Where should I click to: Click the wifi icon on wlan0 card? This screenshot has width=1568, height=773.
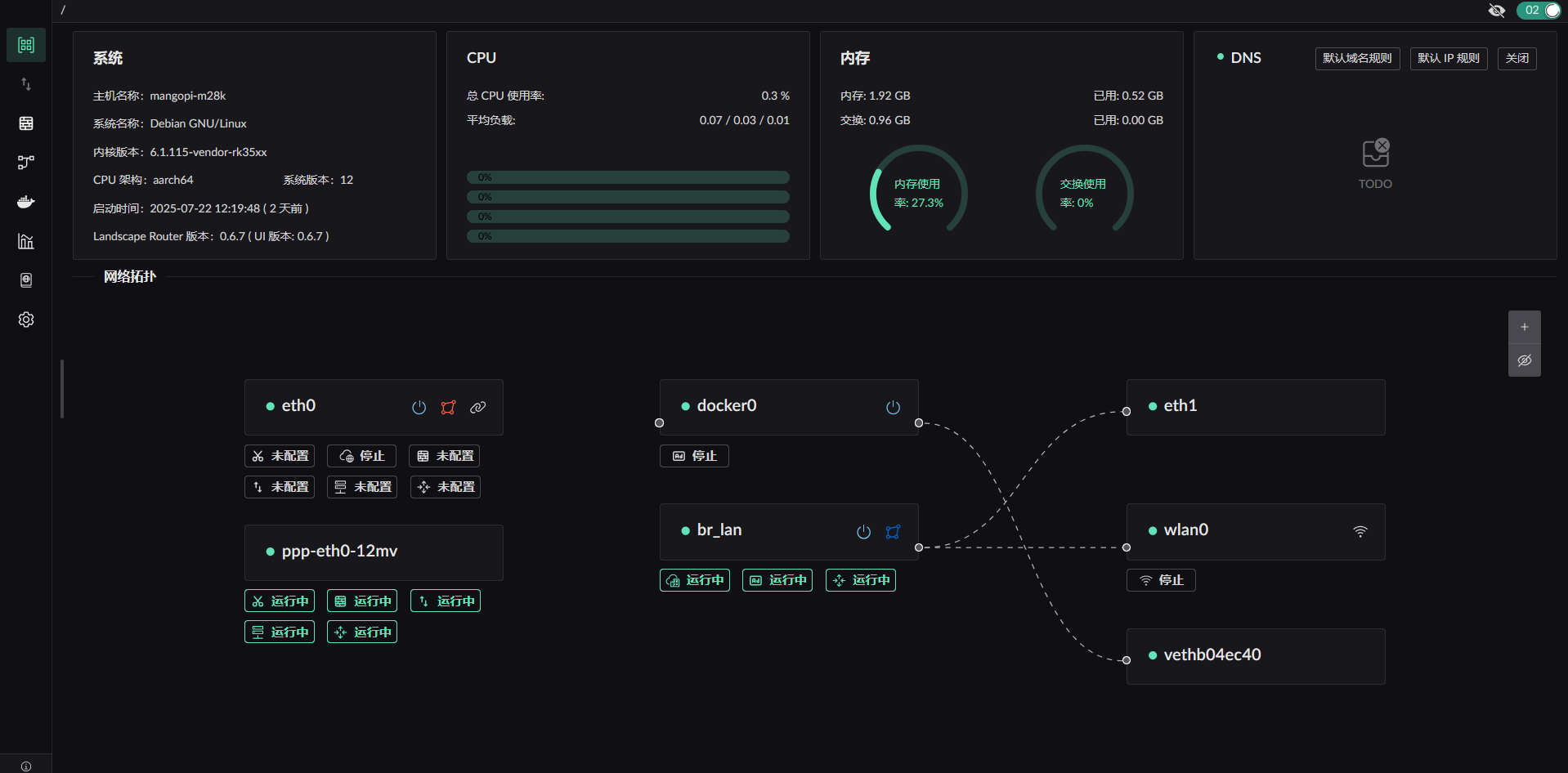click(x=1360, y=531)
